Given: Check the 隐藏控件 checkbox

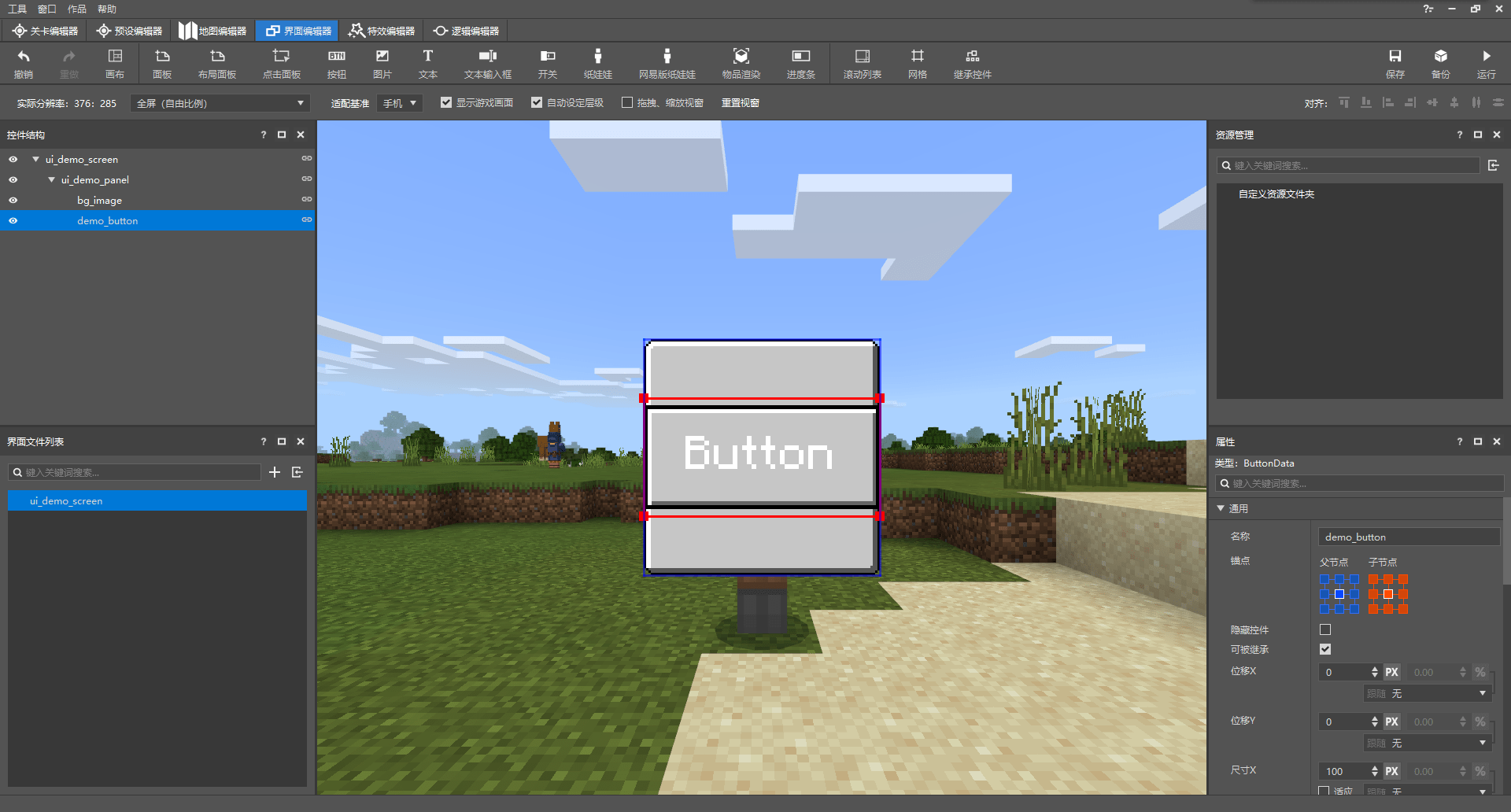Looking at the screenshot, I should point(1325,629).
